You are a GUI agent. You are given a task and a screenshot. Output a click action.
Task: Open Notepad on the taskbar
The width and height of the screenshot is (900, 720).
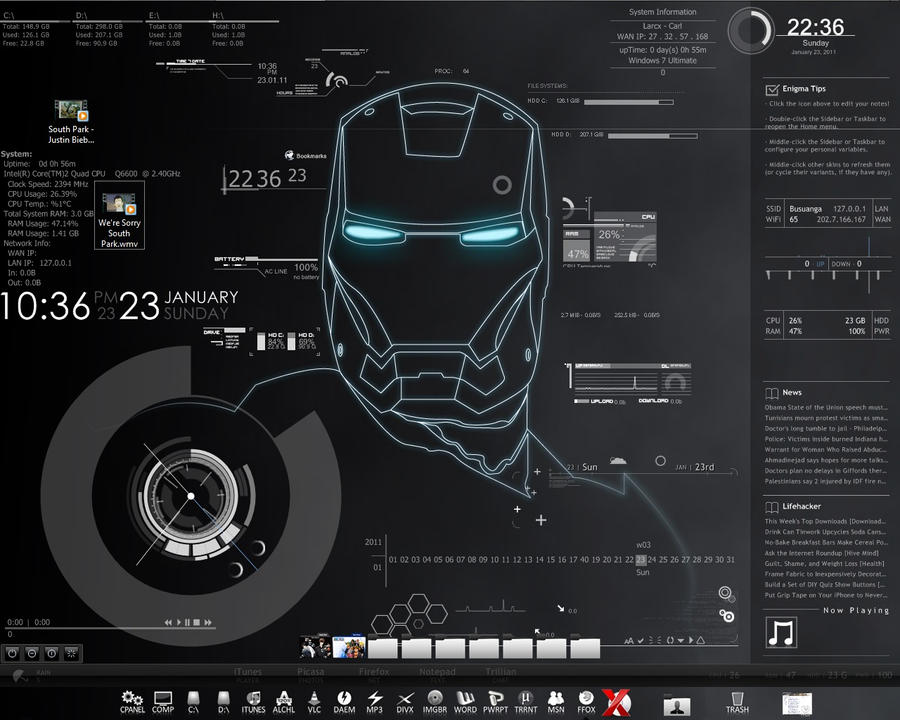[x=437, y=671]
